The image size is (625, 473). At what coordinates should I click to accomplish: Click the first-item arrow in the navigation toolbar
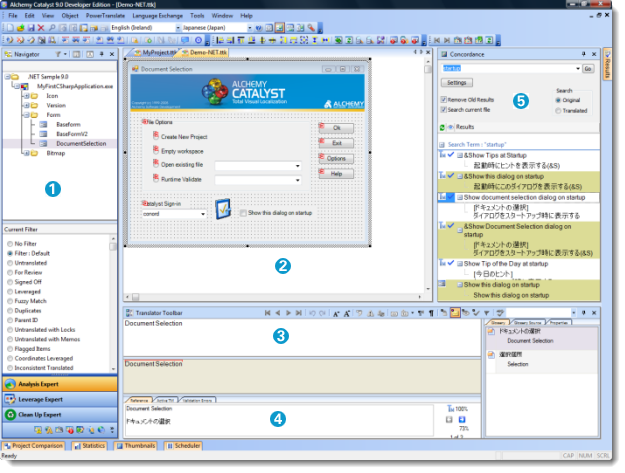point(437,40)
